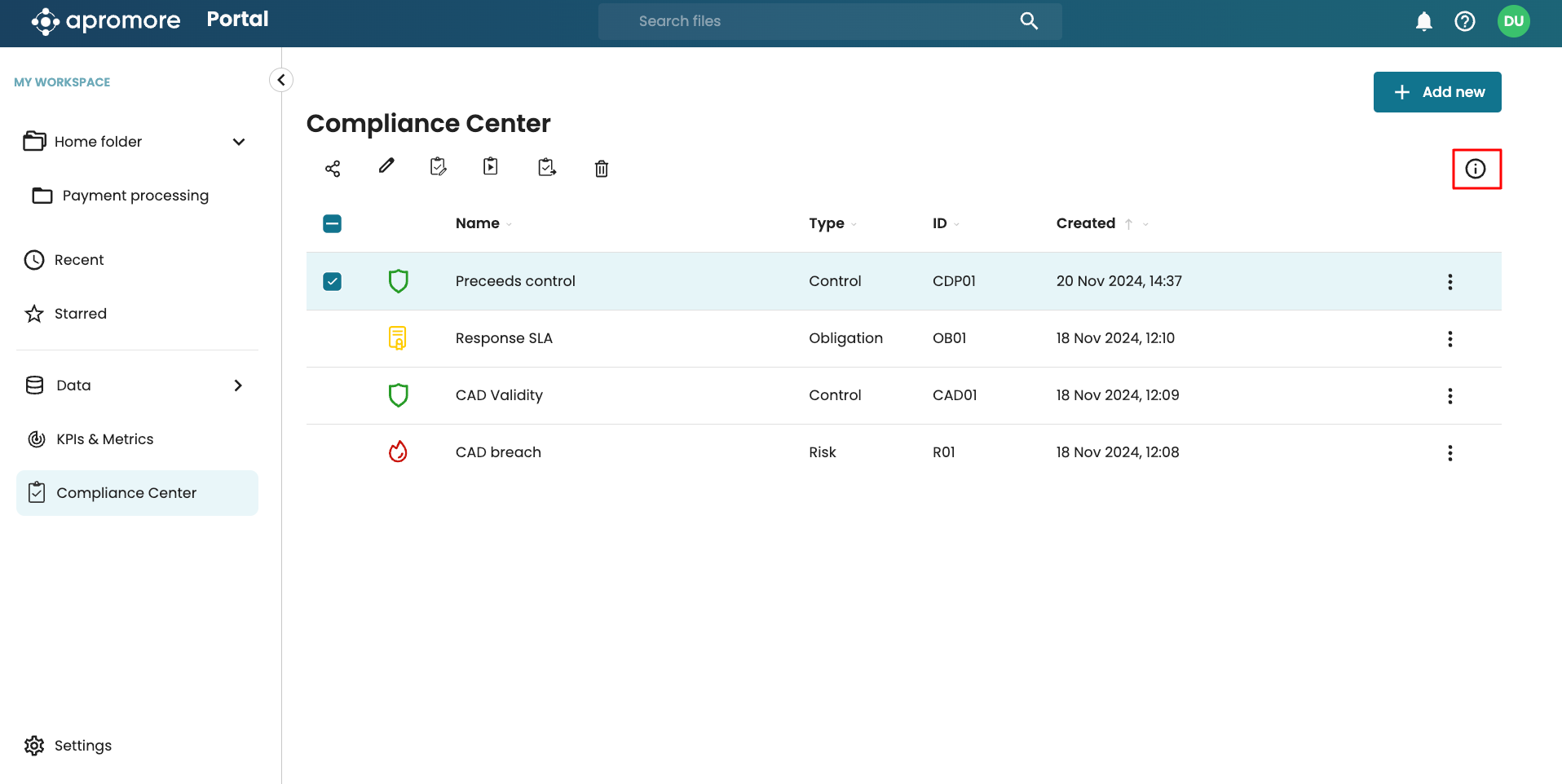The image size is (1562, 784).
Task: Click the pencil edit icon
Action: click(386, 166)
